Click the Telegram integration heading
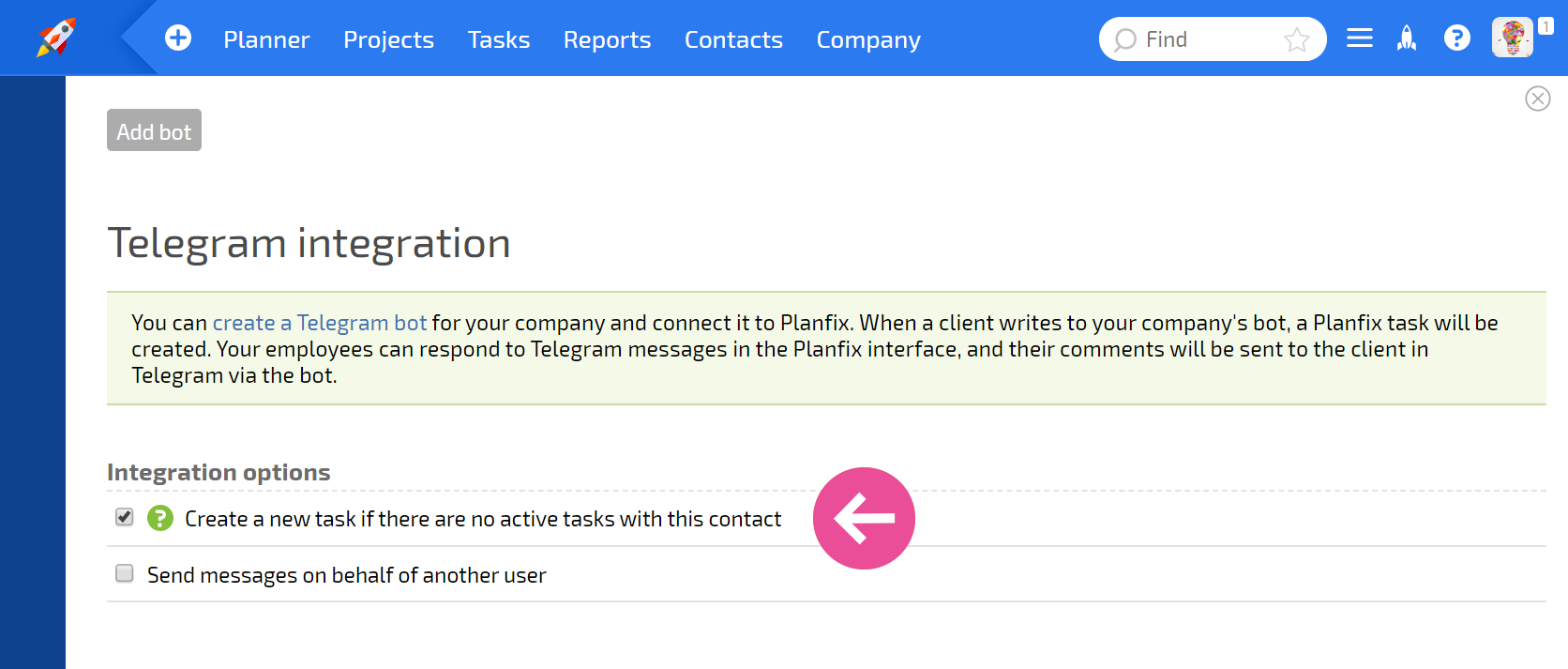The width and height of the screenshot is (1568, 669). (x=309, y=244)
